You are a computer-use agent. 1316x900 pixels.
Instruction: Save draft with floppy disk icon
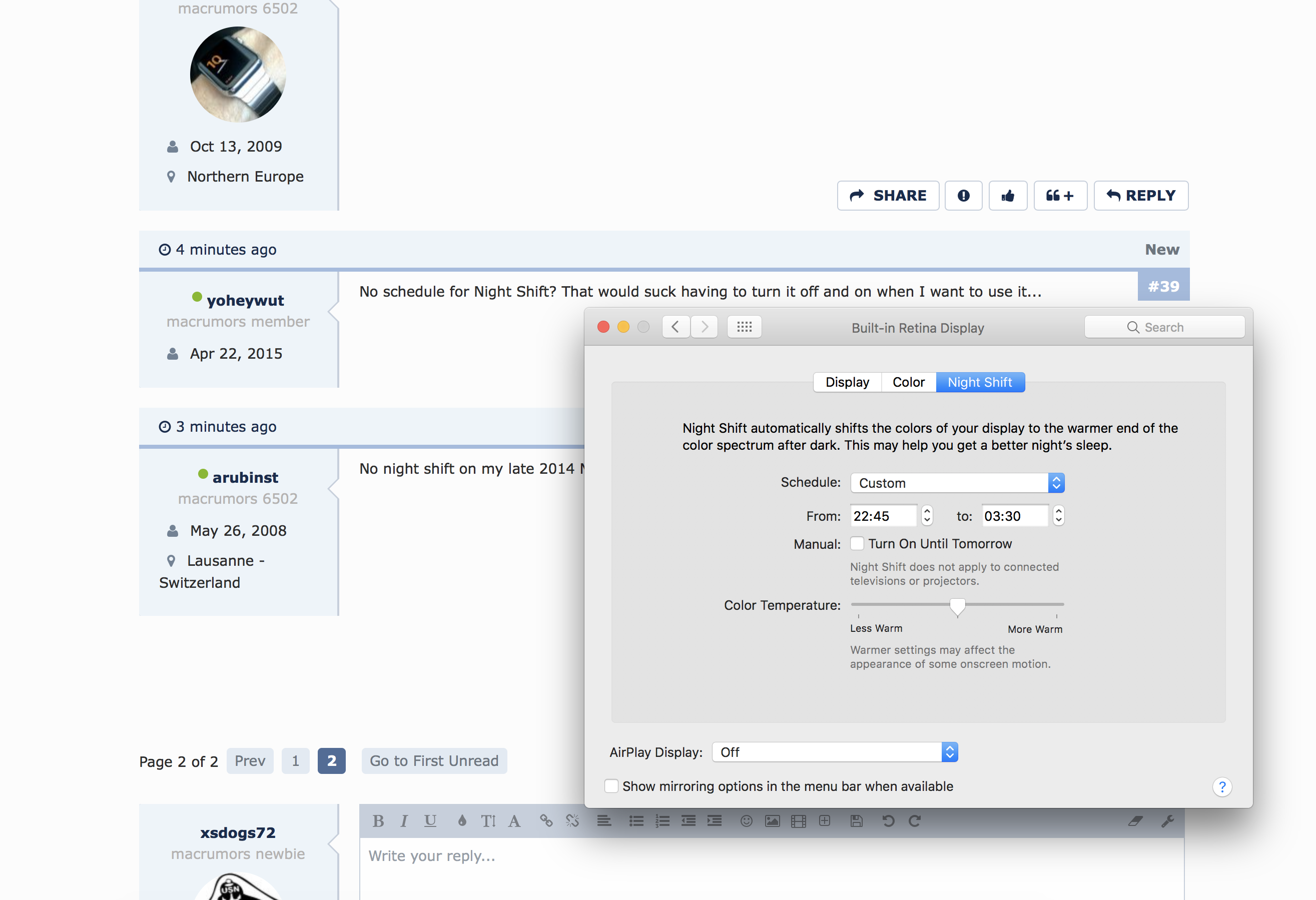pyautogui.click(x=857, y=821)
